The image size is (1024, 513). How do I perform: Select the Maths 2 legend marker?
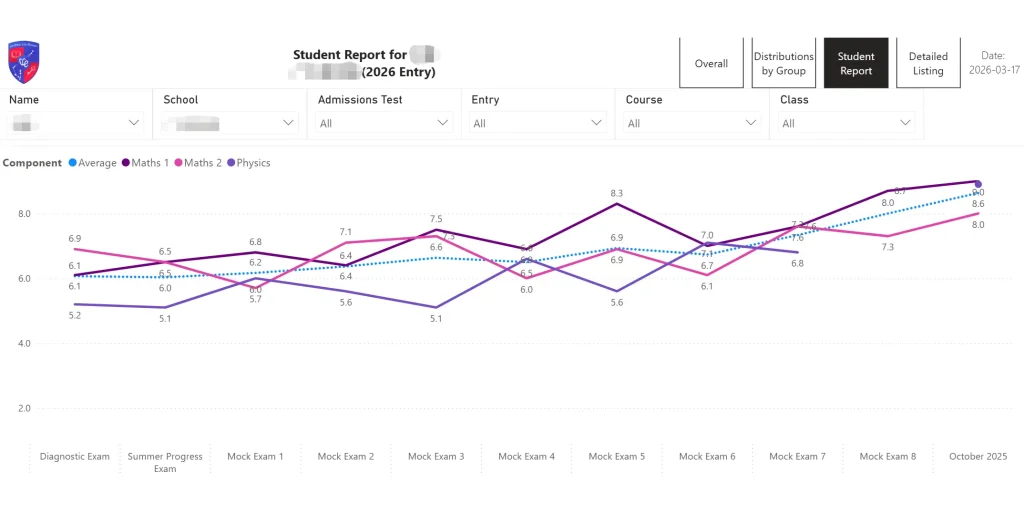pos(178,163)
